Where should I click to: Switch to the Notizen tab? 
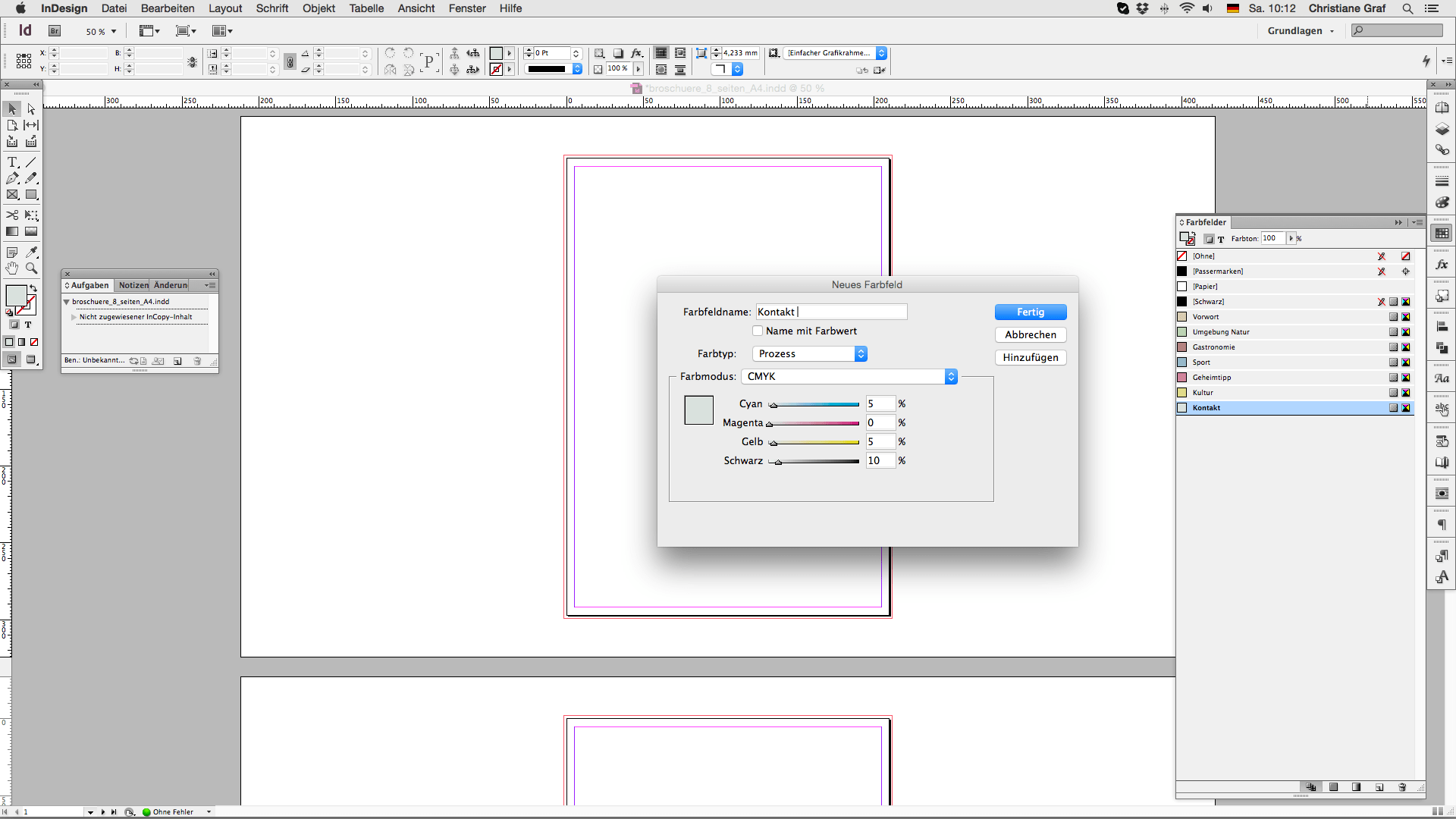point(133,286)
